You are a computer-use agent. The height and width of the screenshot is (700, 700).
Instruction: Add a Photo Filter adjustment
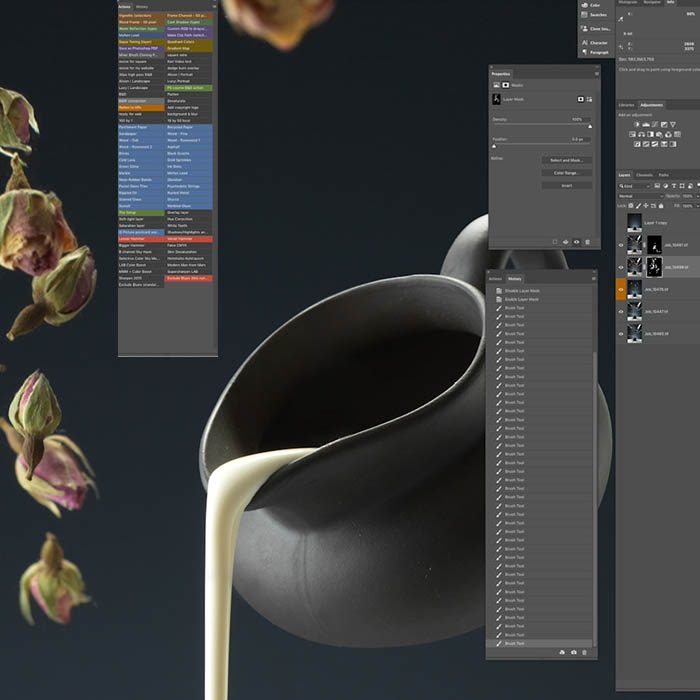659,134
